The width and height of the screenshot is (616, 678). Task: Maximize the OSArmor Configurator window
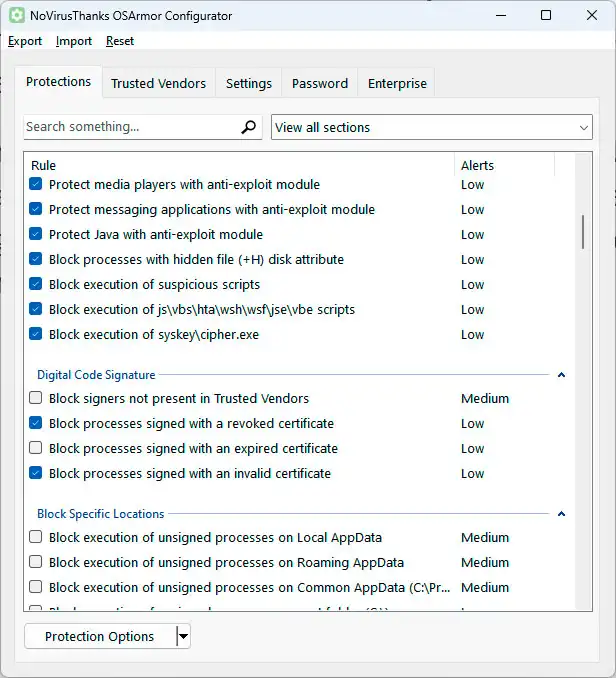point(546,16)
